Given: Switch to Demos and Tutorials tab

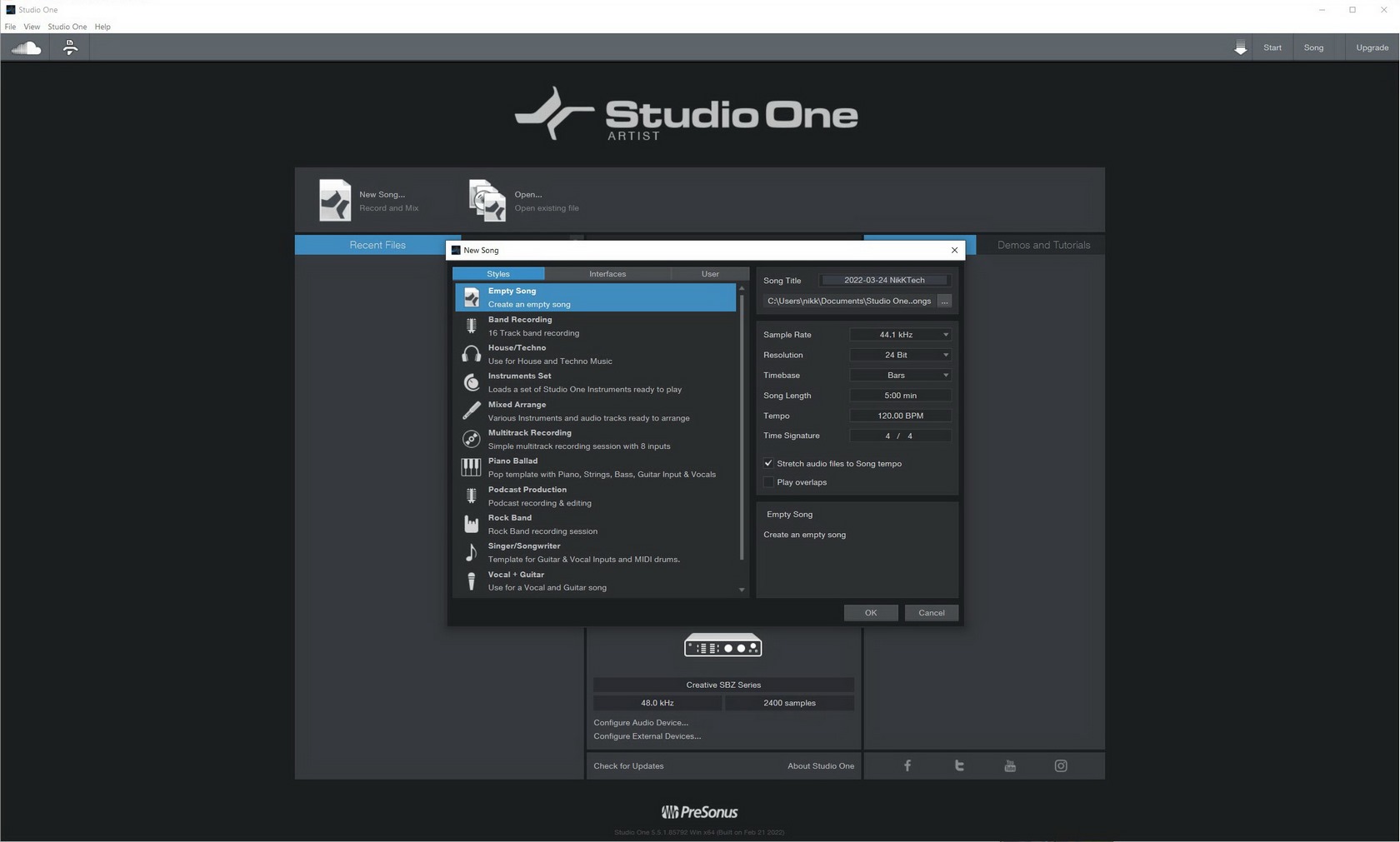Looking at the screenshot, I should (x=1043, y=245).
